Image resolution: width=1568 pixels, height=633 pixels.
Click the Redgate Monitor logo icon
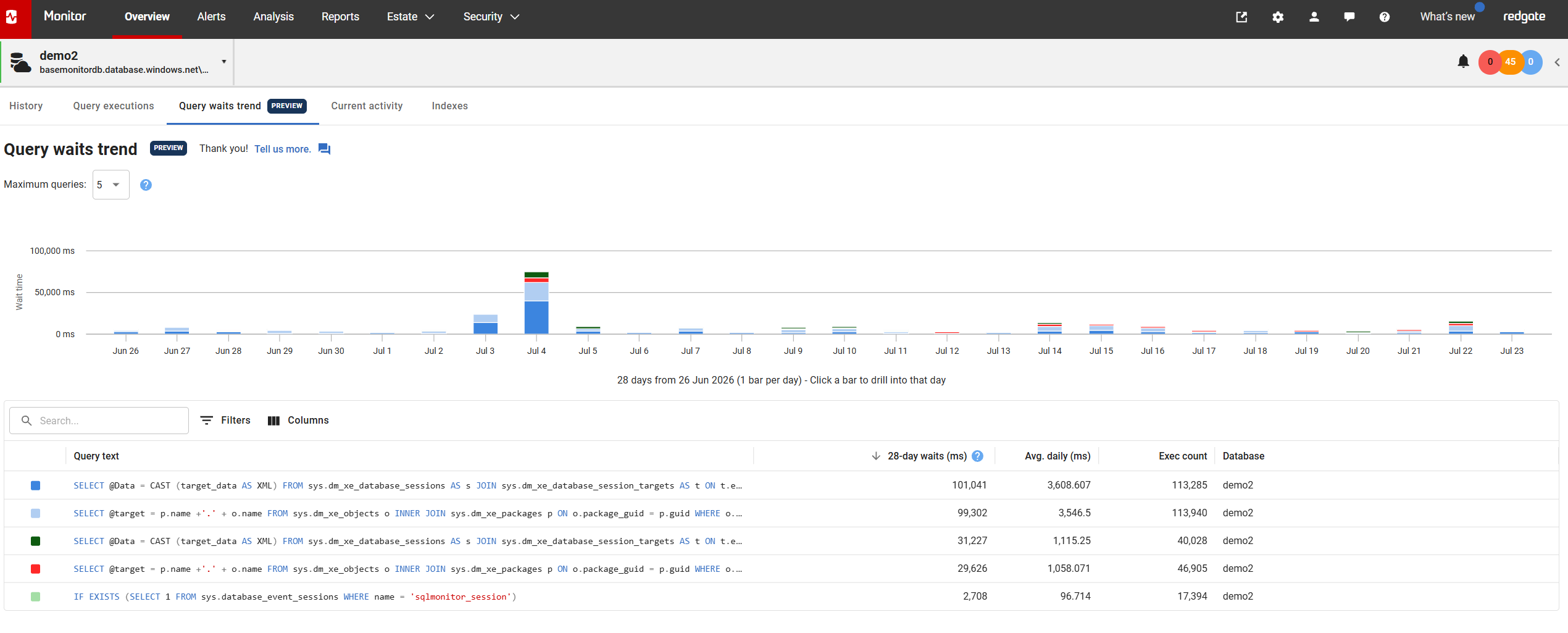[x=11, y=18]
